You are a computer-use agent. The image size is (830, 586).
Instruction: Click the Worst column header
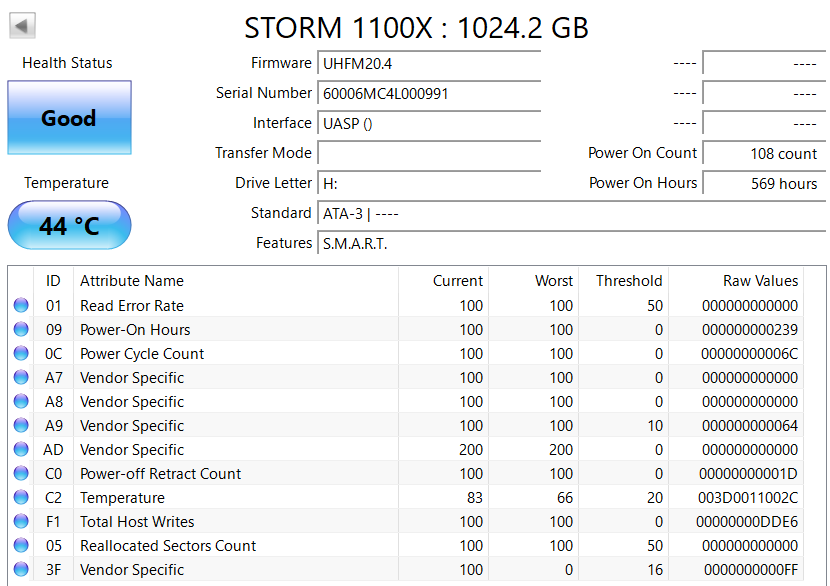(554, 281)
